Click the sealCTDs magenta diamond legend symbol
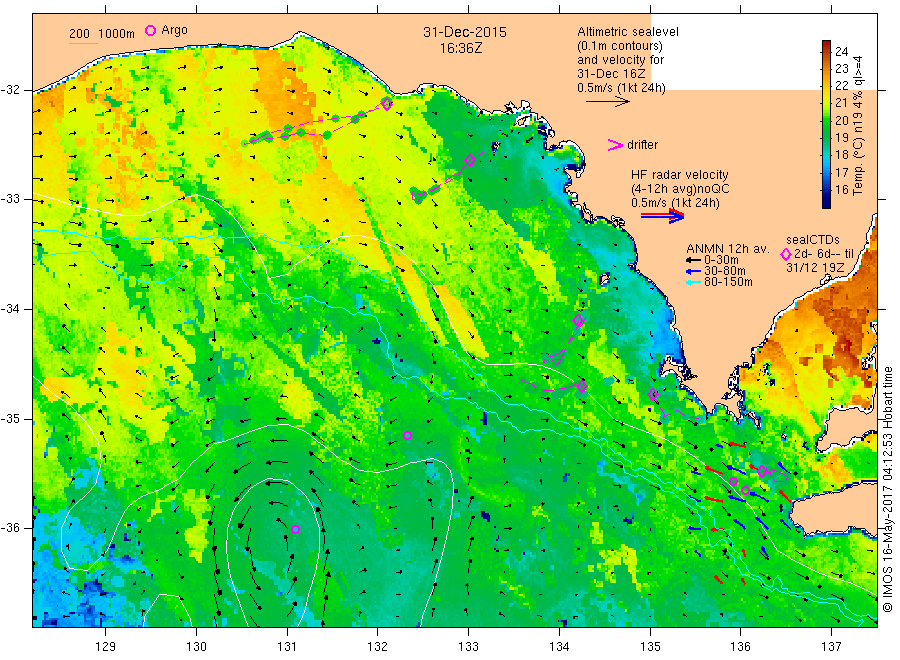Image resolution: width=900 pixels, height=660 pixels. pyautogui.click(x=786, y=254)
